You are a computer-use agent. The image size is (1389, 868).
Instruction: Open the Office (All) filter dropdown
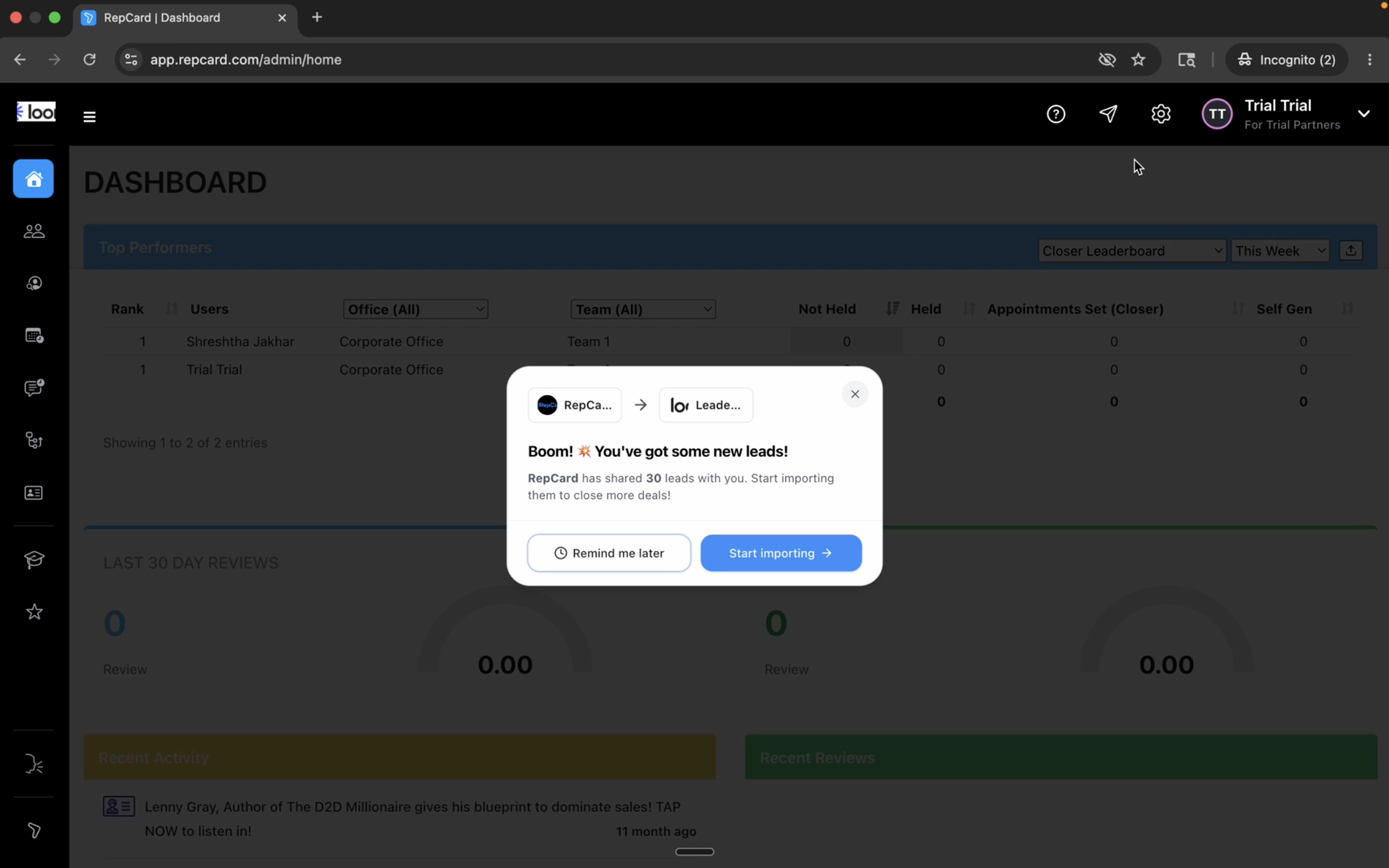tap(415, 309)
